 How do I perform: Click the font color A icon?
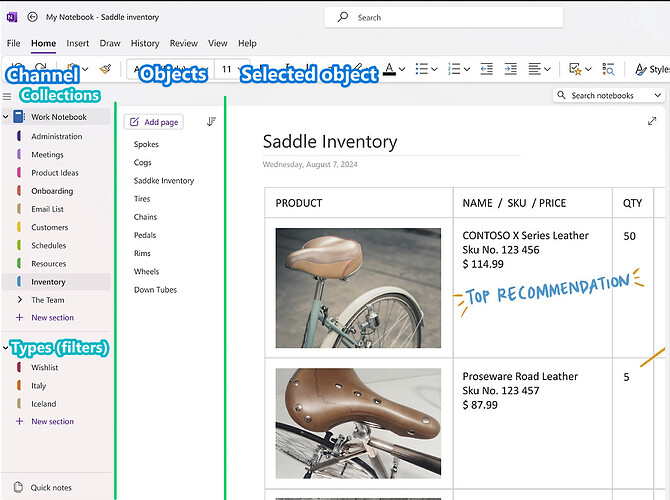389,69
